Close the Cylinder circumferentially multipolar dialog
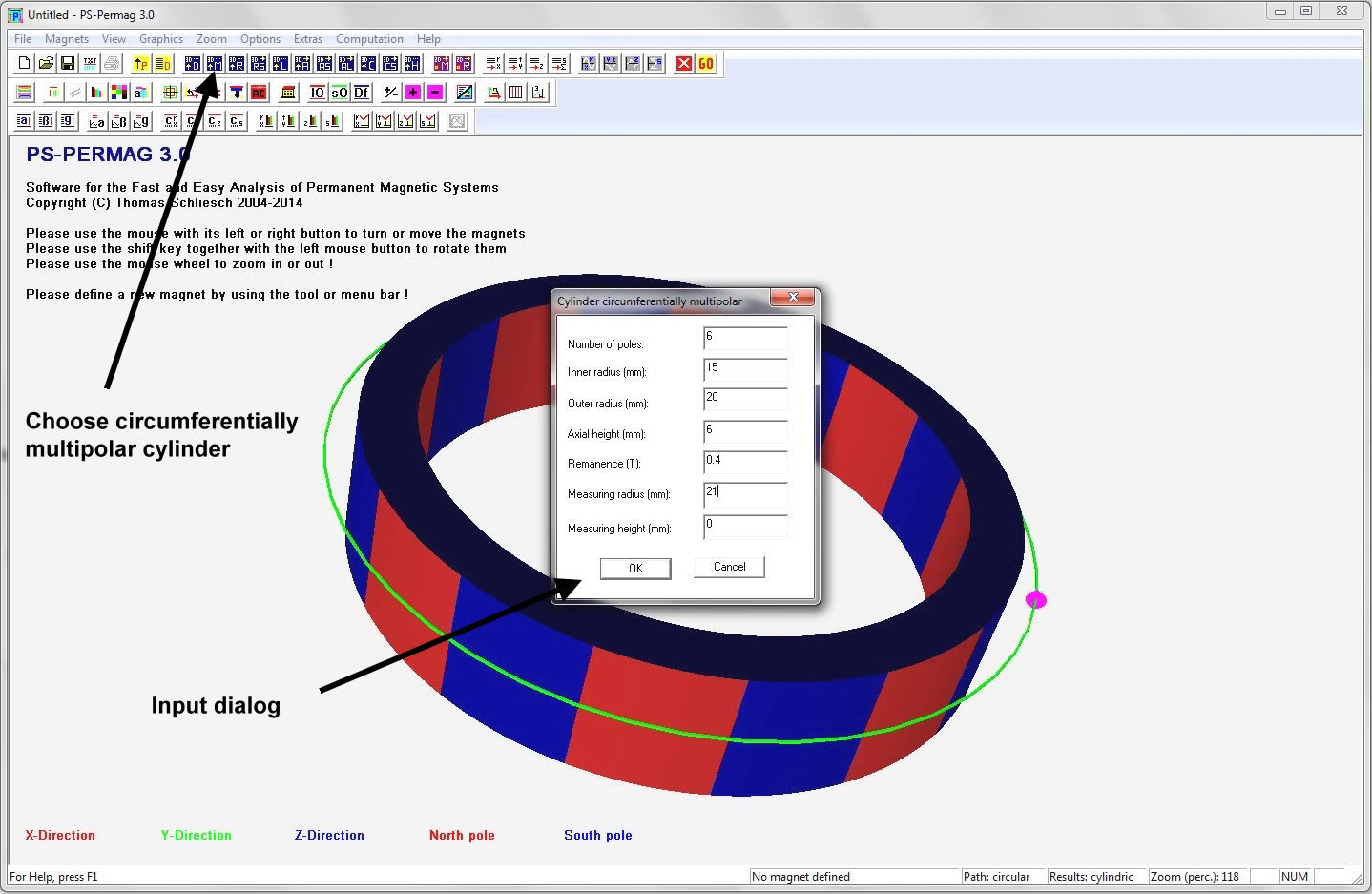1372x894 pixels. tap(793, 298)
